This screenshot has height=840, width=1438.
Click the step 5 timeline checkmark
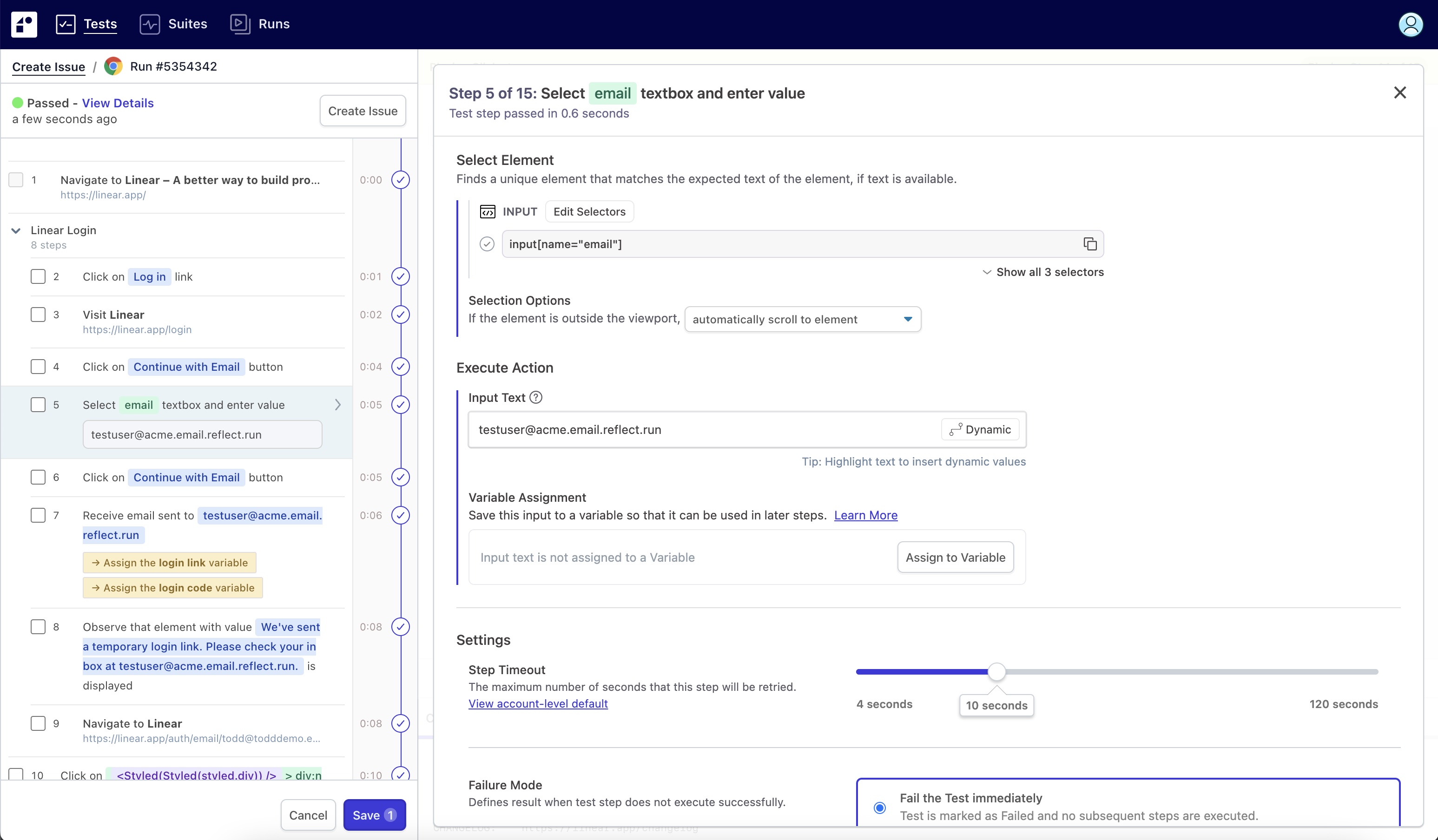(401, 405)
